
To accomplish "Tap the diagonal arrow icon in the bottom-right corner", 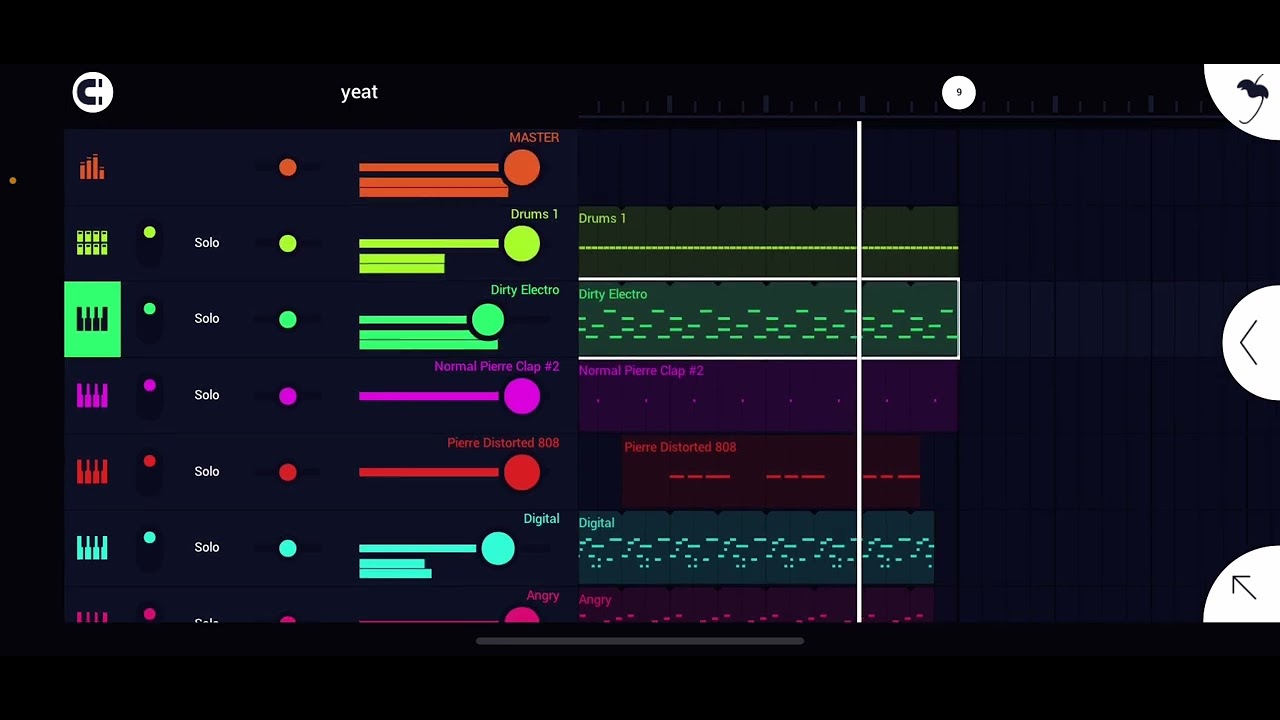I will click(1243, 587).
